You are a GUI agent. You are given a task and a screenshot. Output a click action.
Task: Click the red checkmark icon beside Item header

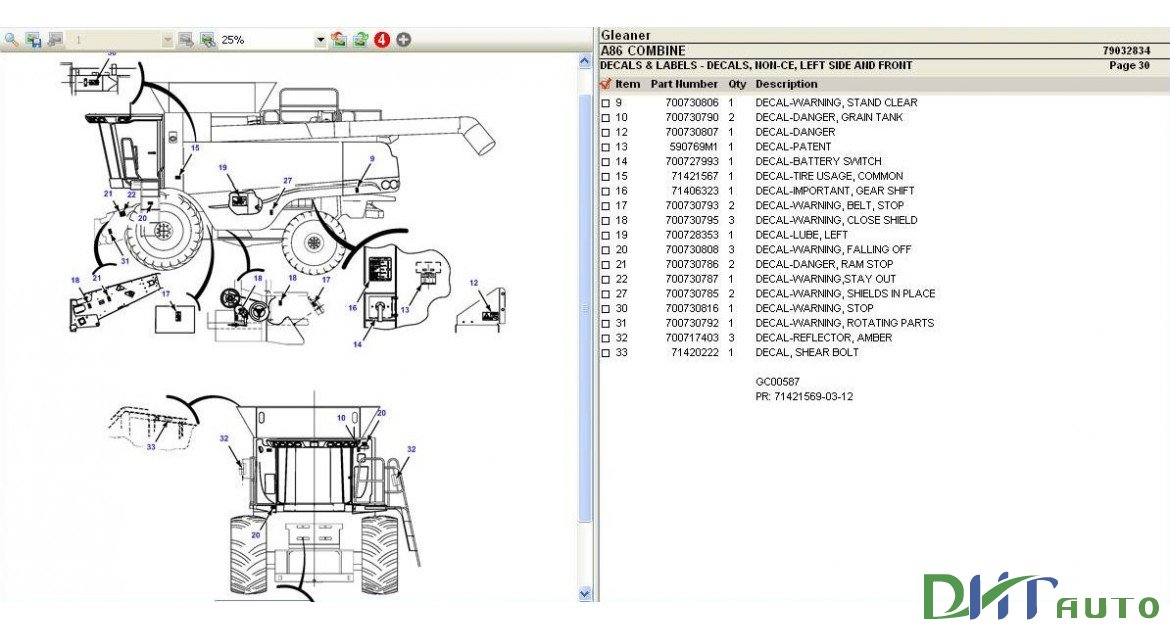[605, 84]
